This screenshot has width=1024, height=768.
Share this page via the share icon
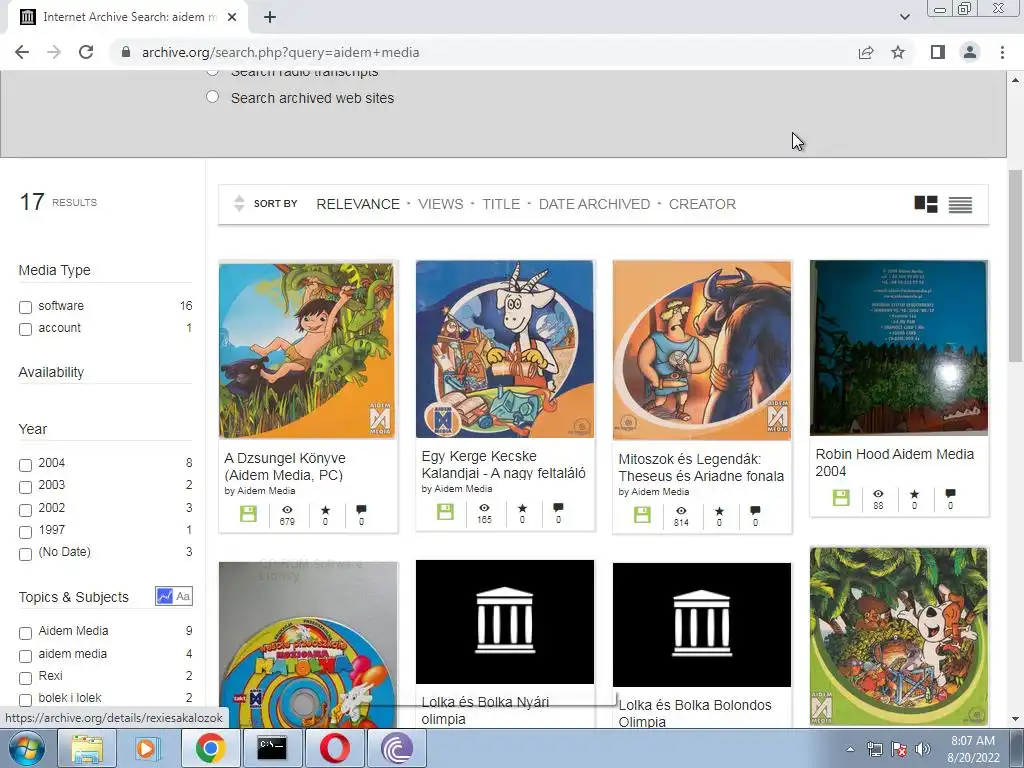[x=866, y=52]
